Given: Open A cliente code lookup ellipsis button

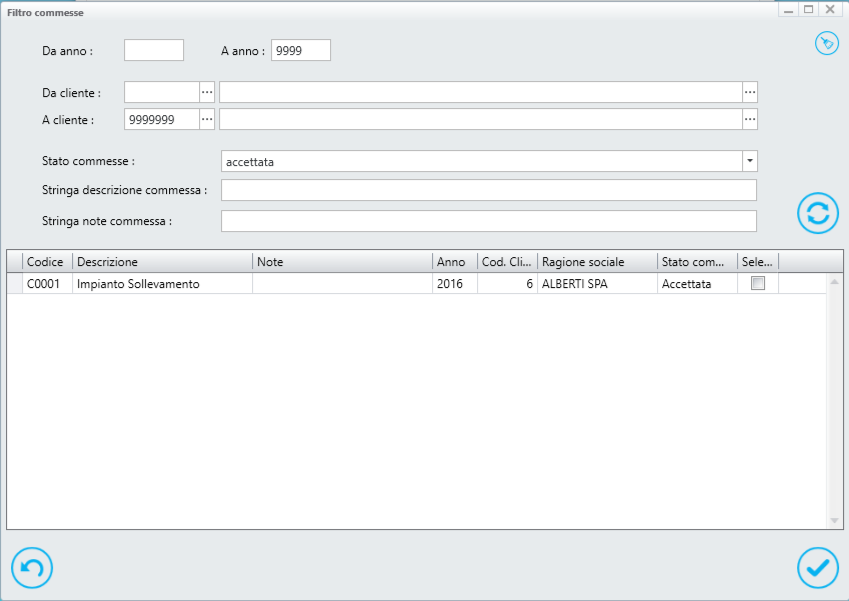Looking at the screenshot, I should point(207,119).
